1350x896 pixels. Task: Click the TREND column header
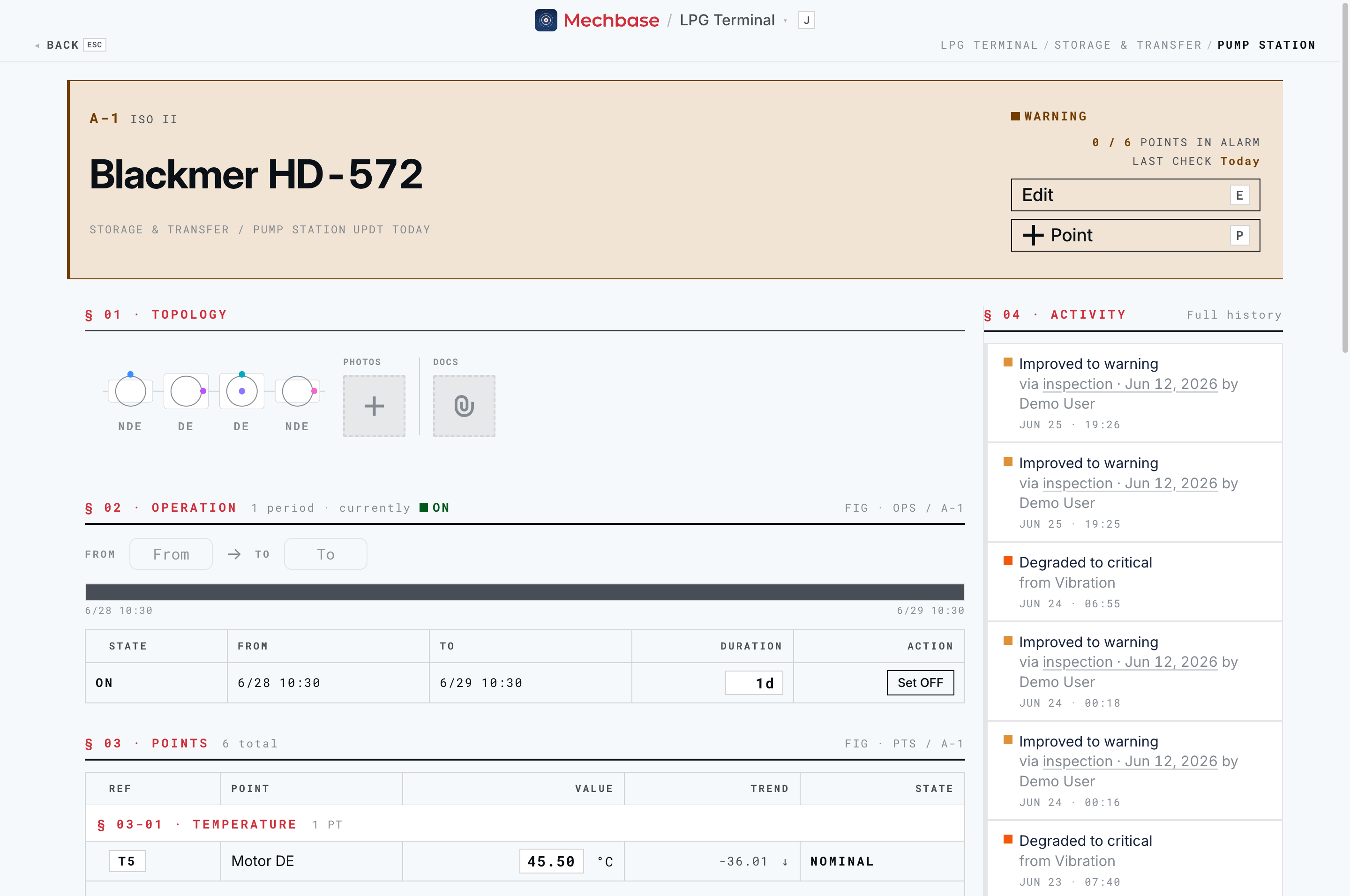point(769,789)
